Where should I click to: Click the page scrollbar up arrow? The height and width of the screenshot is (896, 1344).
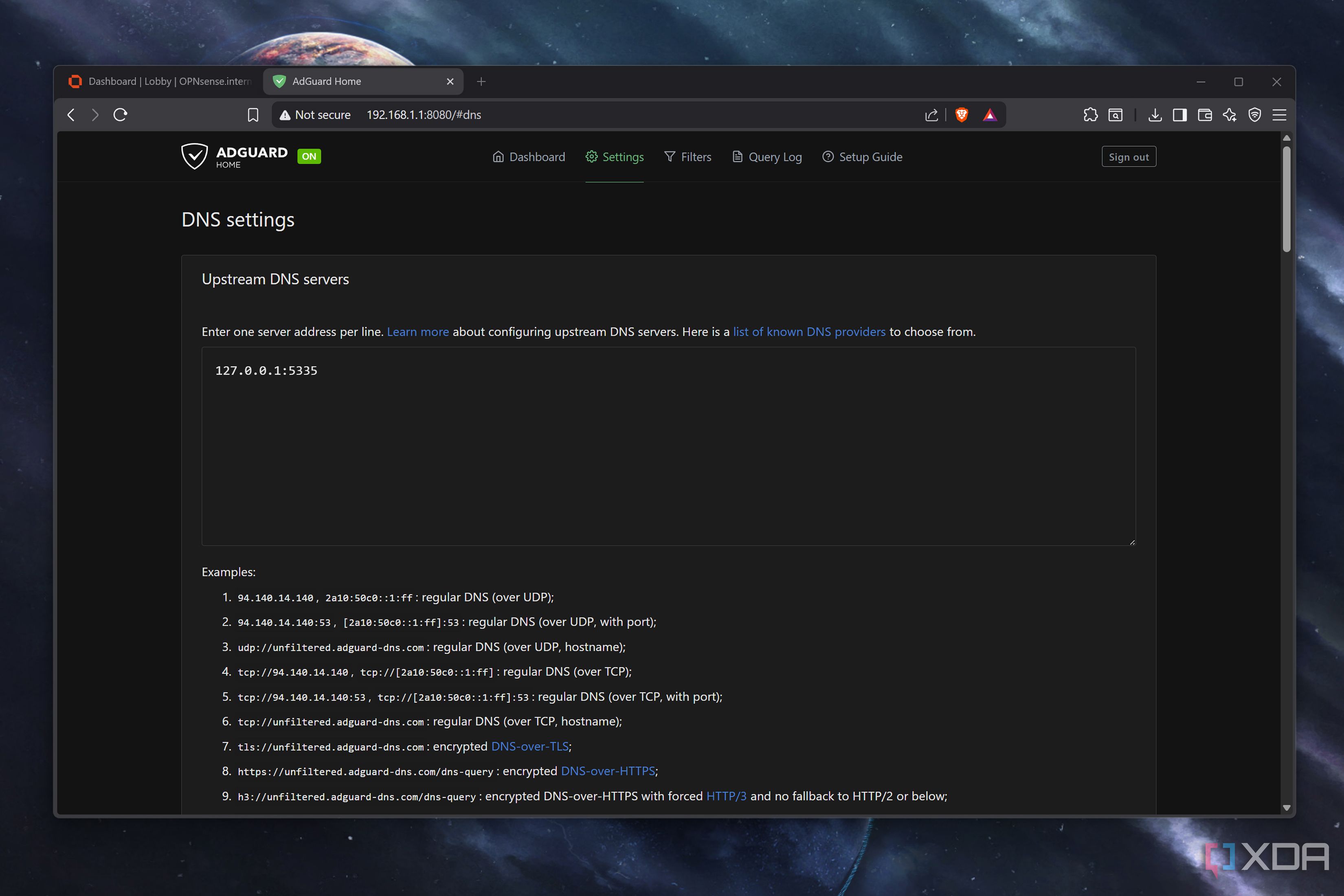tap(1286, 138)
